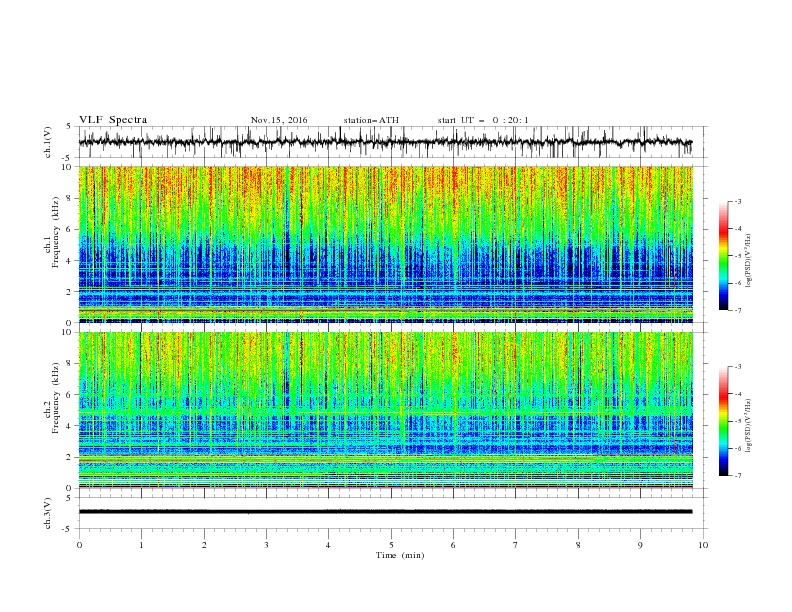Click the upper color scale bar for ch.1
The image size is (792, 612).
(723, 256)
